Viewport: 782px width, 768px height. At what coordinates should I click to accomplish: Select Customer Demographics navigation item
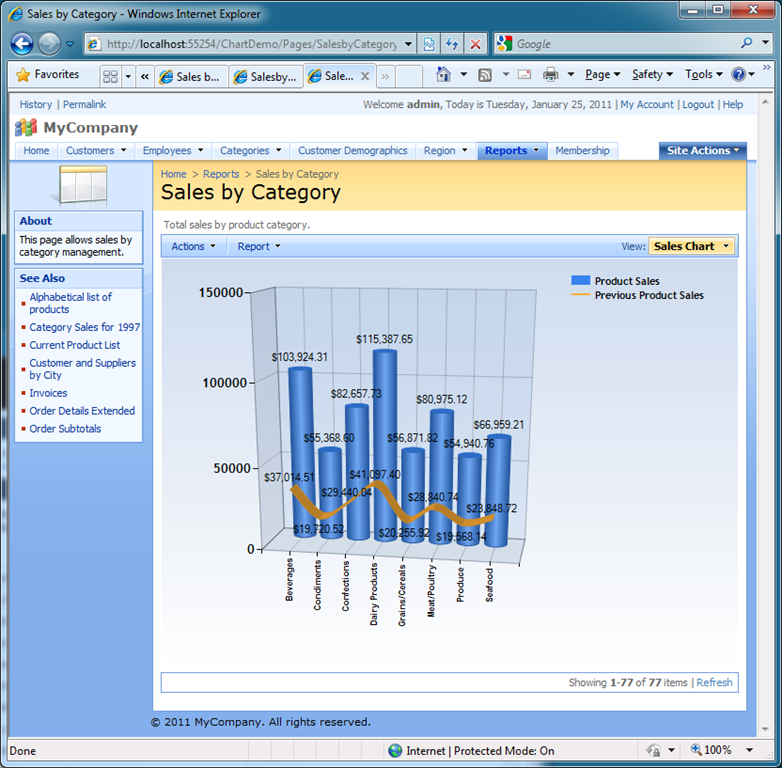point(353,151)
